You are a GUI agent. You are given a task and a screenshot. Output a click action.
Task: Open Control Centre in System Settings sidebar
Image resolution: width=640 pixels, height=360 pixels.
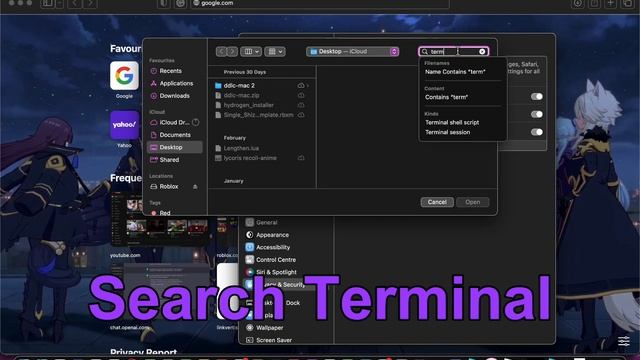coord(276,260)
